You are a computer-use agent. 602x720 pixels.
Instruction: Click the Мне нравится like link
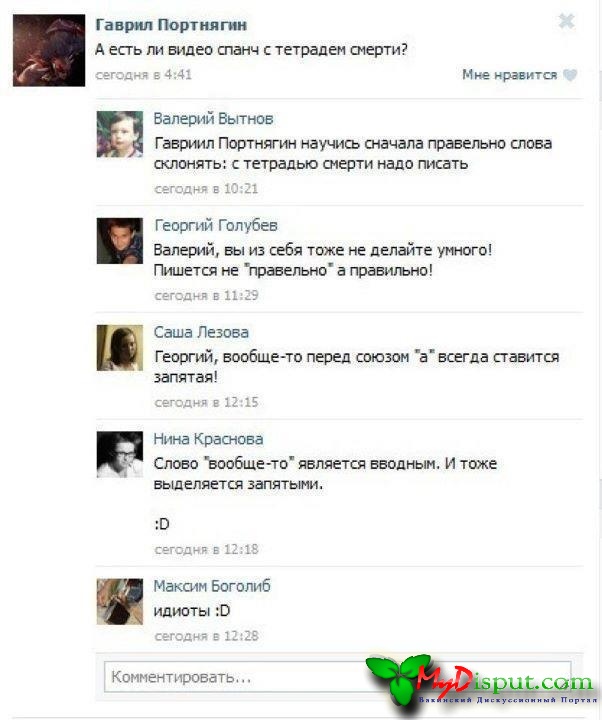510,75
